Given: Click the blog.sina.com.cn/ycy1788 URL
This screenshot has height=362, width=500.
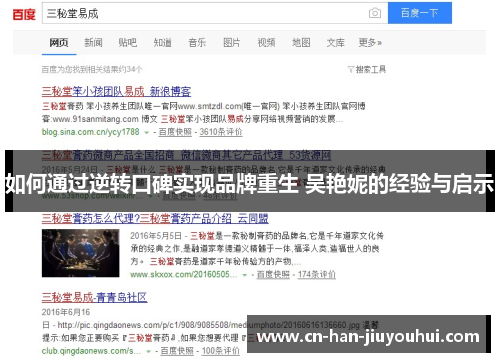Looking at the screenshot, I should 90,132.
